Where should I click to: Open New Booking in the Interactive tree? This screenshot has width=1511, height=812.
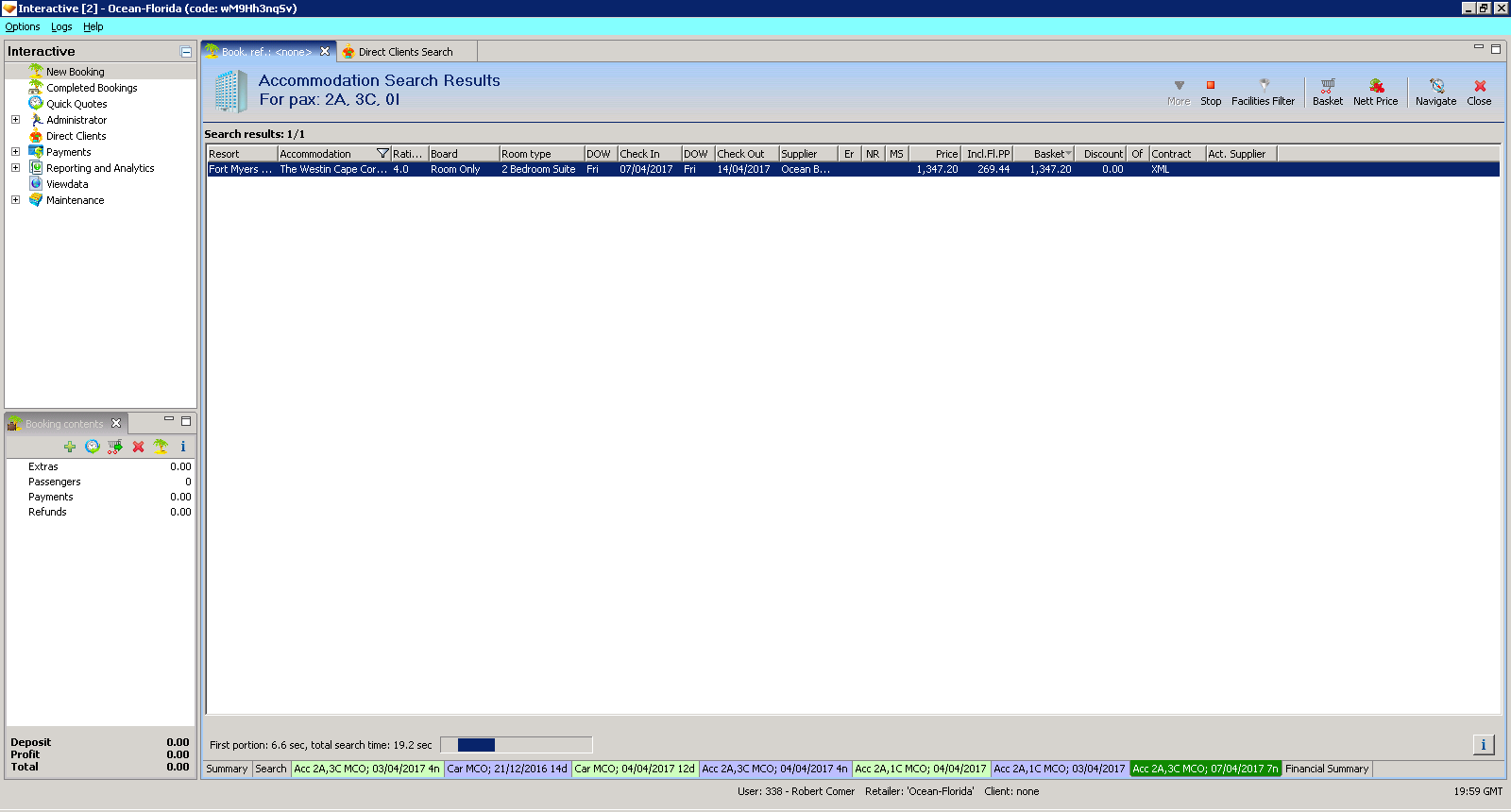pyautogui.click(x=76, y=72)
